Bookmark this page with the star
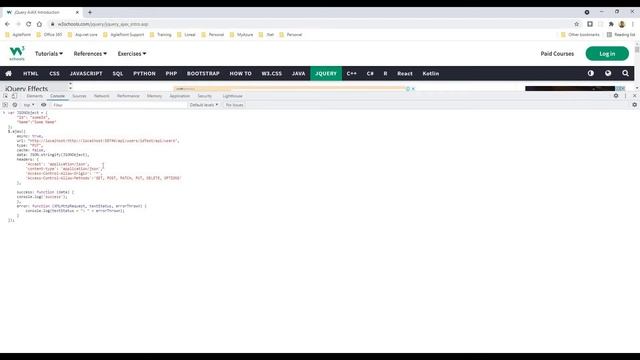 point(577,24)
